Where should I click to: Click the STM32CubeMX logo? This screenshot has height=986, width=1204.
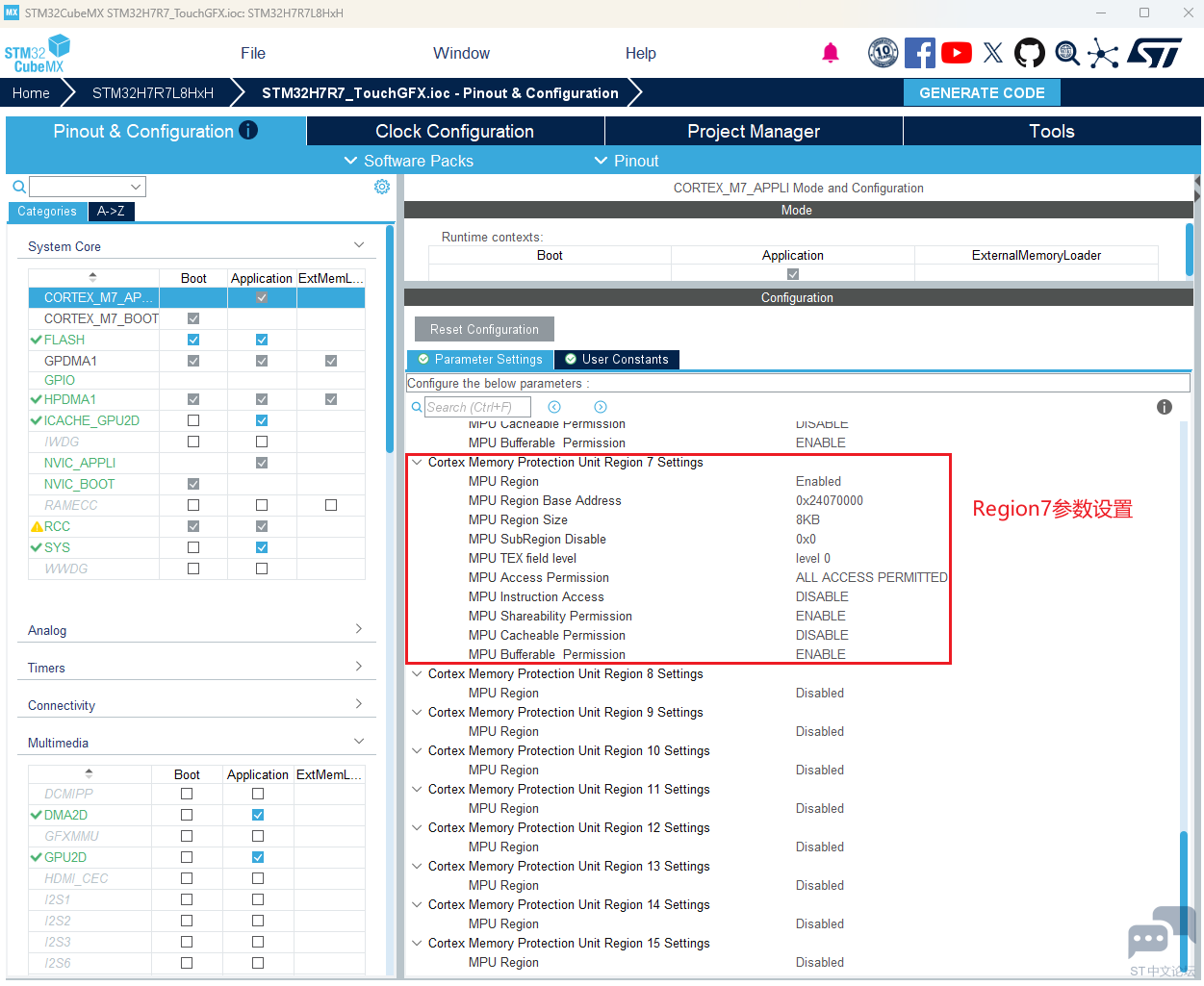tap(37, 54)
